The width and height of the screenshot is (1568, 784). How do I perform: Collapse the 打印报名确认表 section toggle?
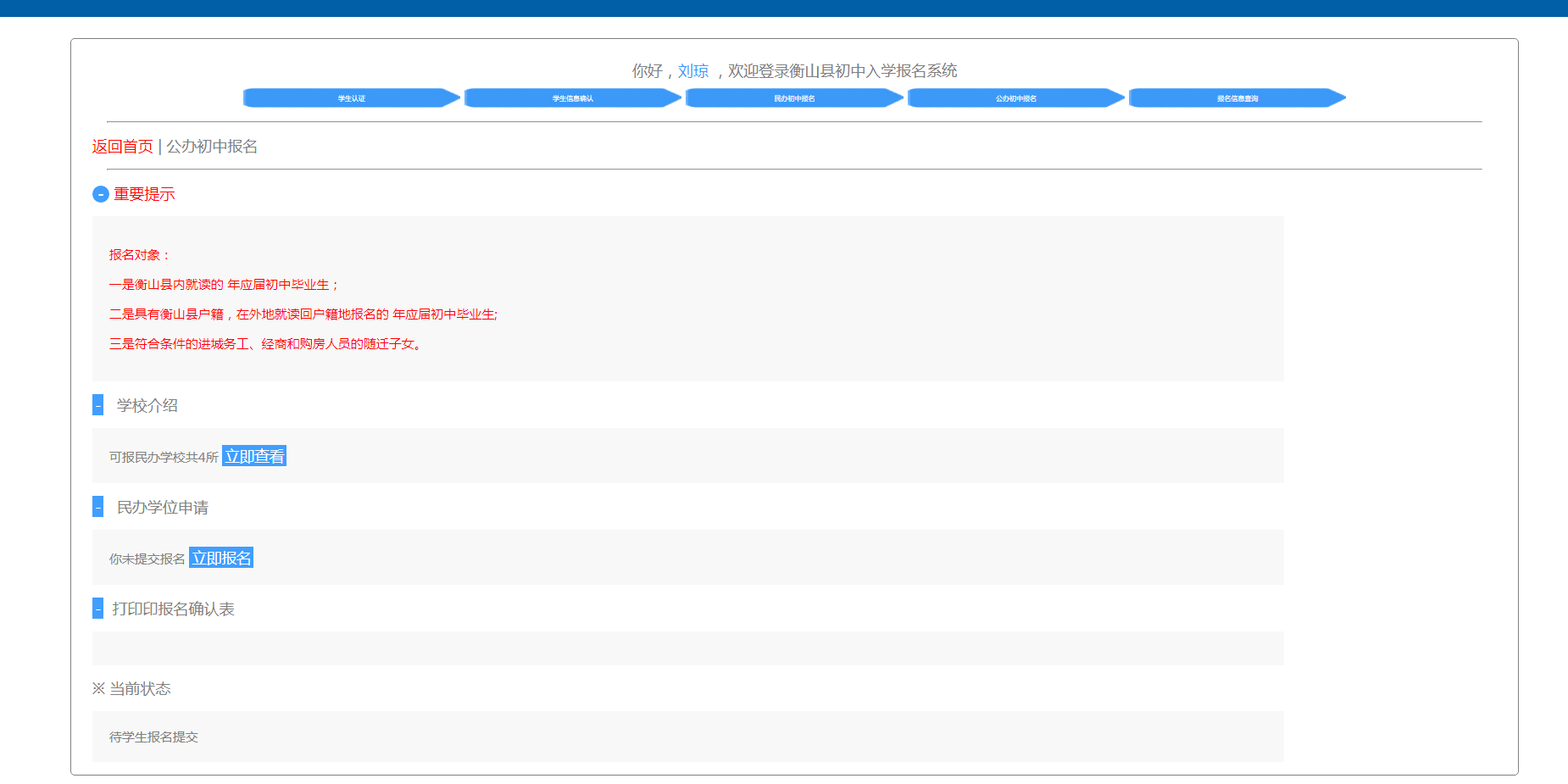point(97,609)
